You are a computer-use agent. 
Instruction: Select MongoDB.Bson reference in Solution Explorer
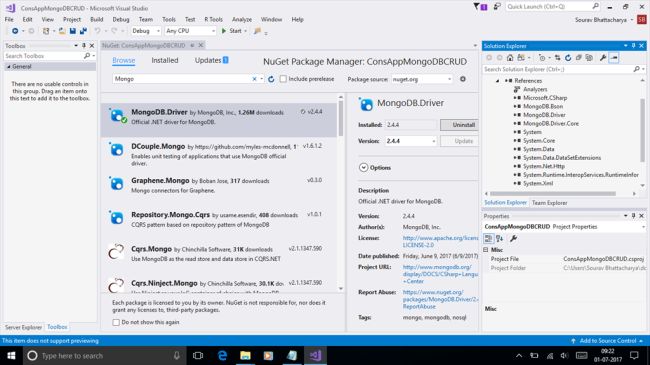[x=543, y=106]
